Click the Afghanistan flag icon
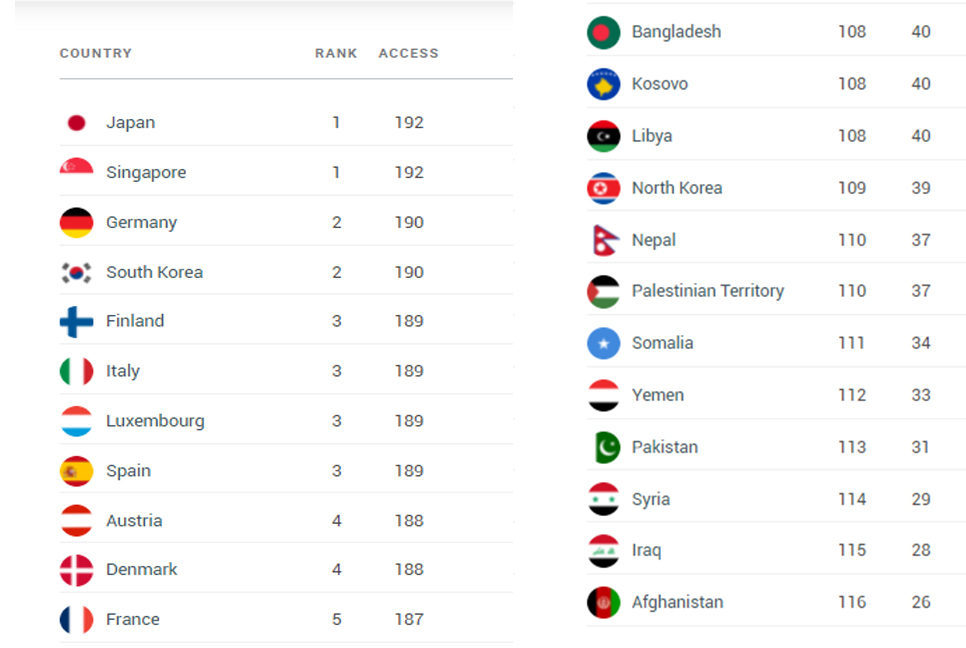This screenshot has width=966, height=648. [x=604, y=602]
